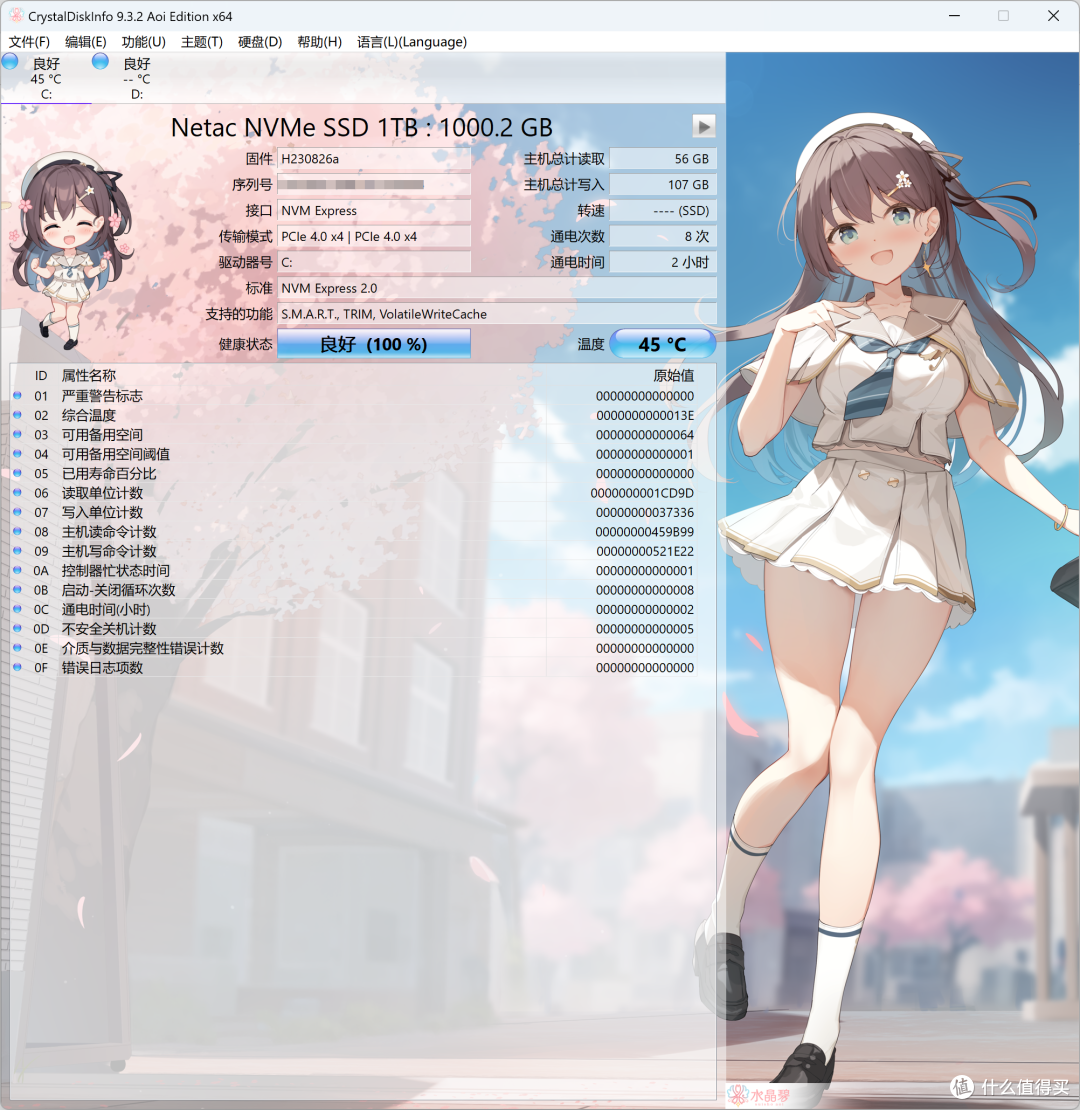Click the status dot for attribute 03 可用备用空间
The width and height of the screenshot is (1080, 1110).
tap(18, 434)
